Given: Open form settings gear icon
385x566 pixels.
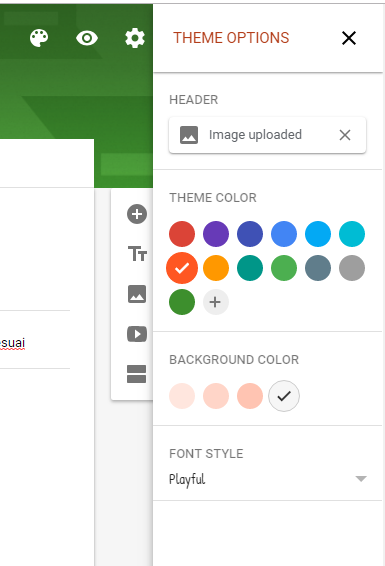Looking at the screenshot, I should coord(135,38).
